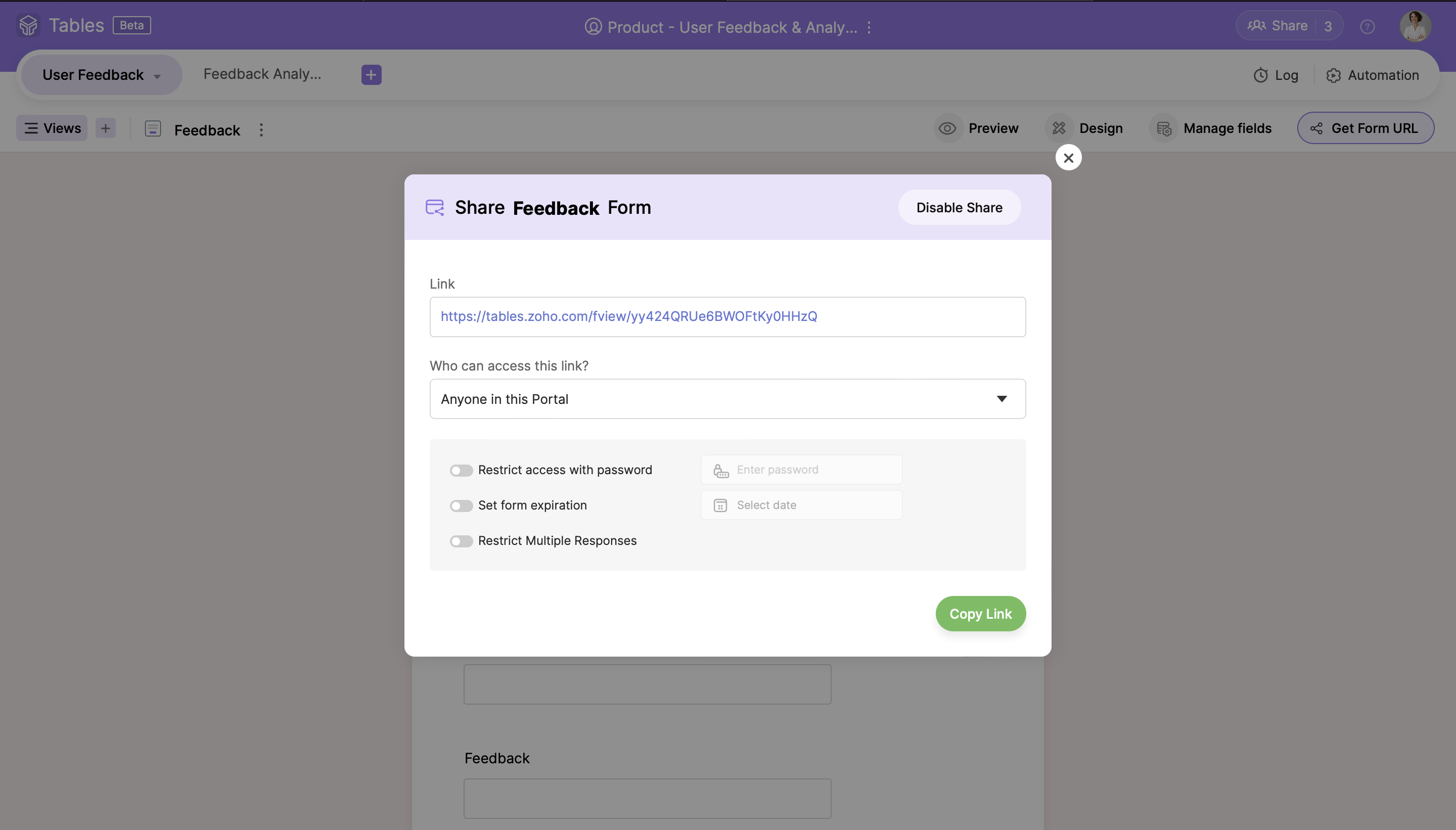Click the user profile avatar
Image resolution: width=1456 pixels, height=830 pixels.
pyautogui.click(x=1415, y=26)
